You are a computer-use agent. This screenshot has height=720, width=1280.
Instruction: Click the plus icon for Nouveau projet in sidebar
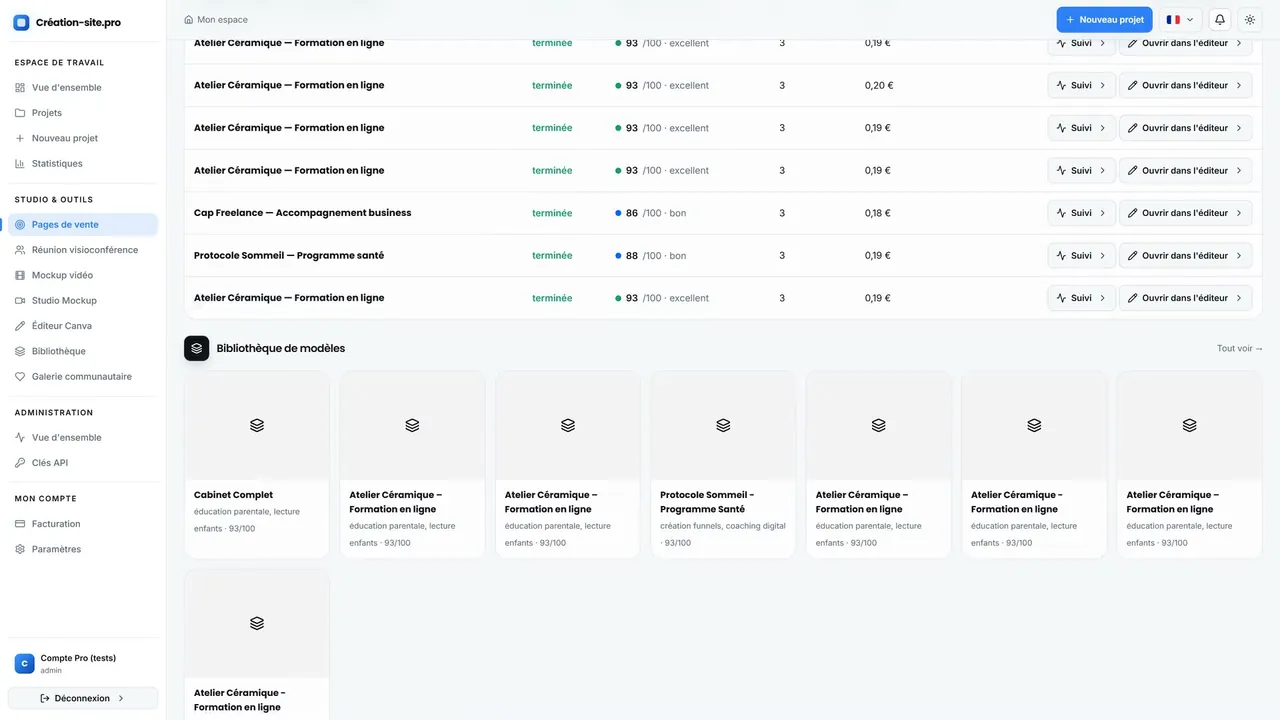20,138
